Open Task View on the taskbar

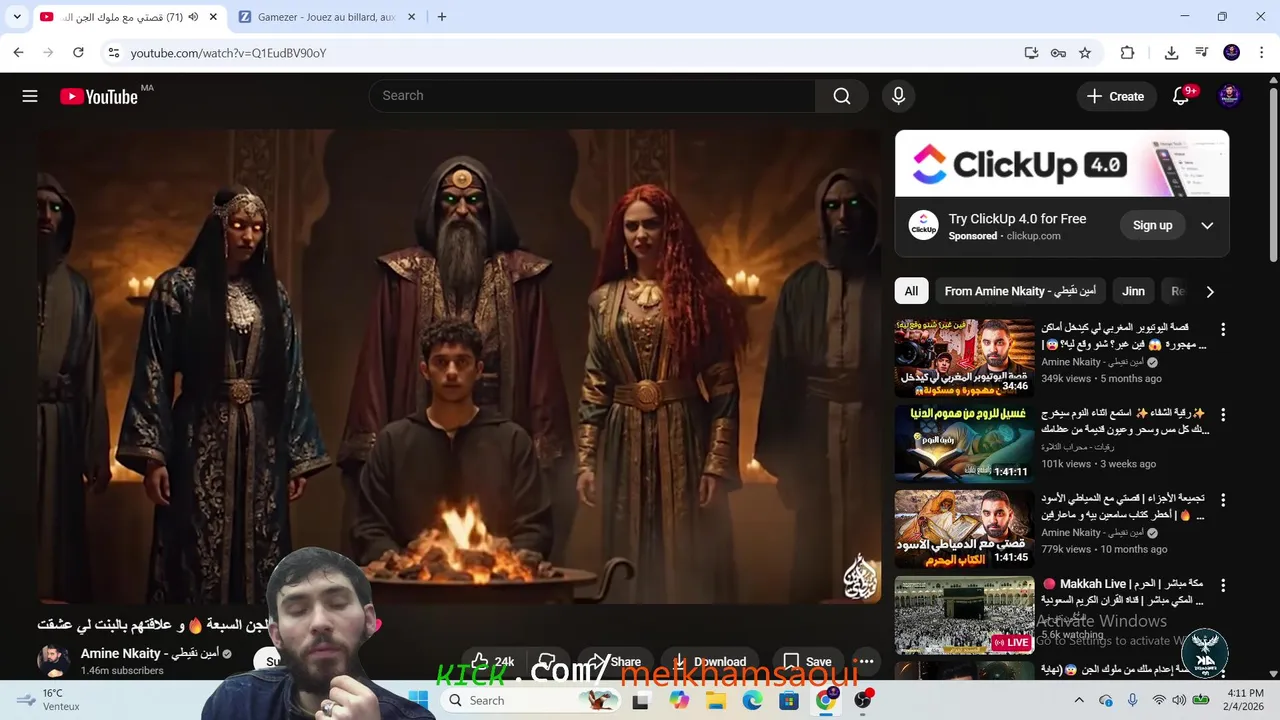pyautogui.click(x=641, y=700)
